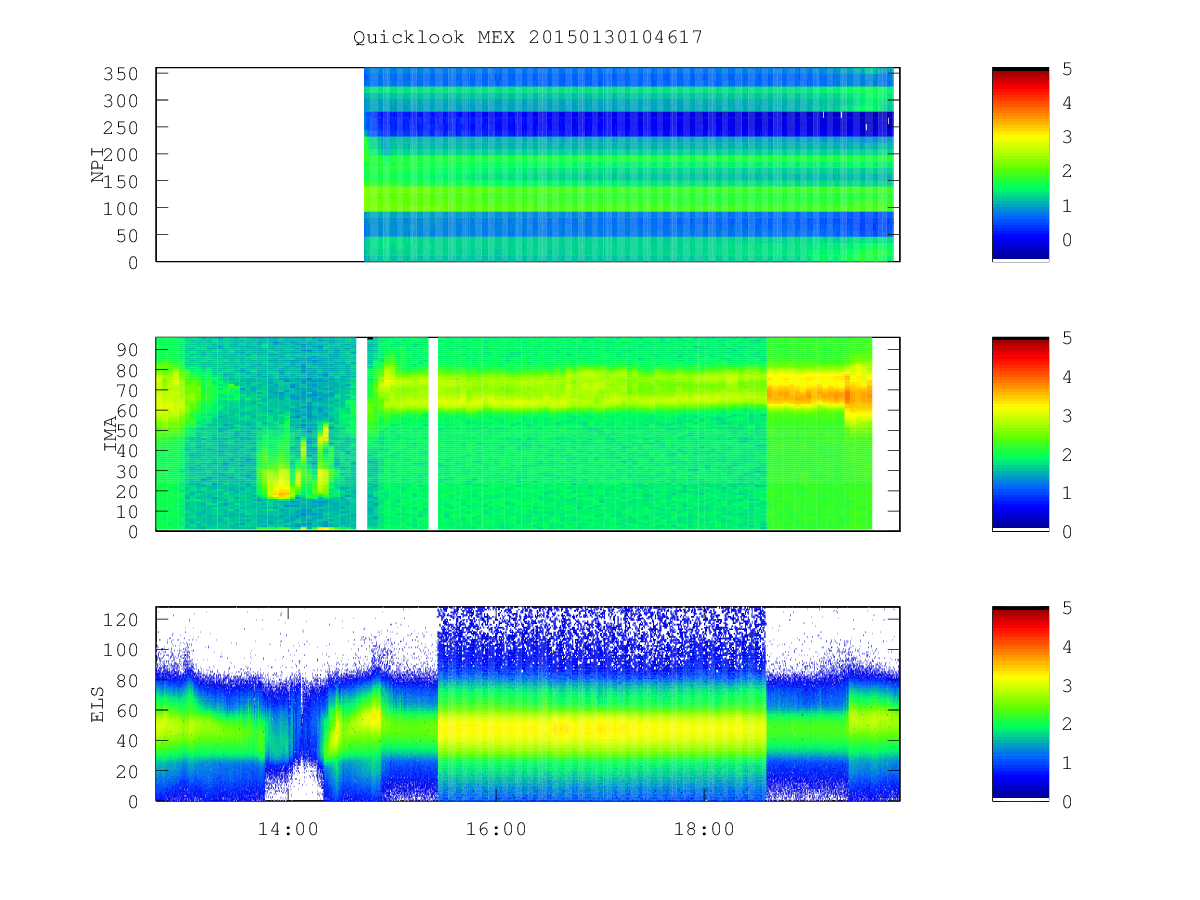Image resolution: width=1200 pixels, height=900 pixels.
Task: Click the ELS panel colorbar
Action: pos(1020,704)
